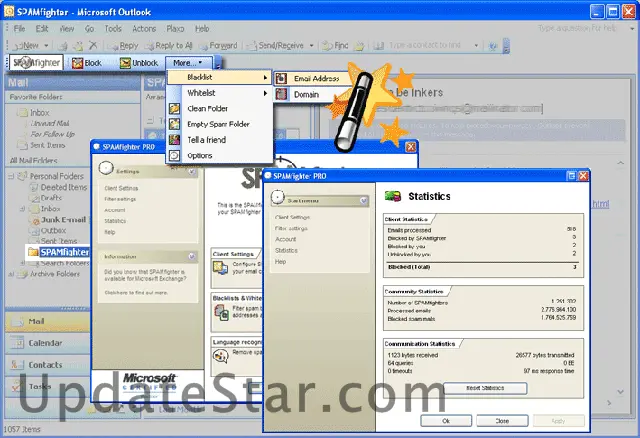Choose Empty Spam Folder menu entry

tap(220, 124)
